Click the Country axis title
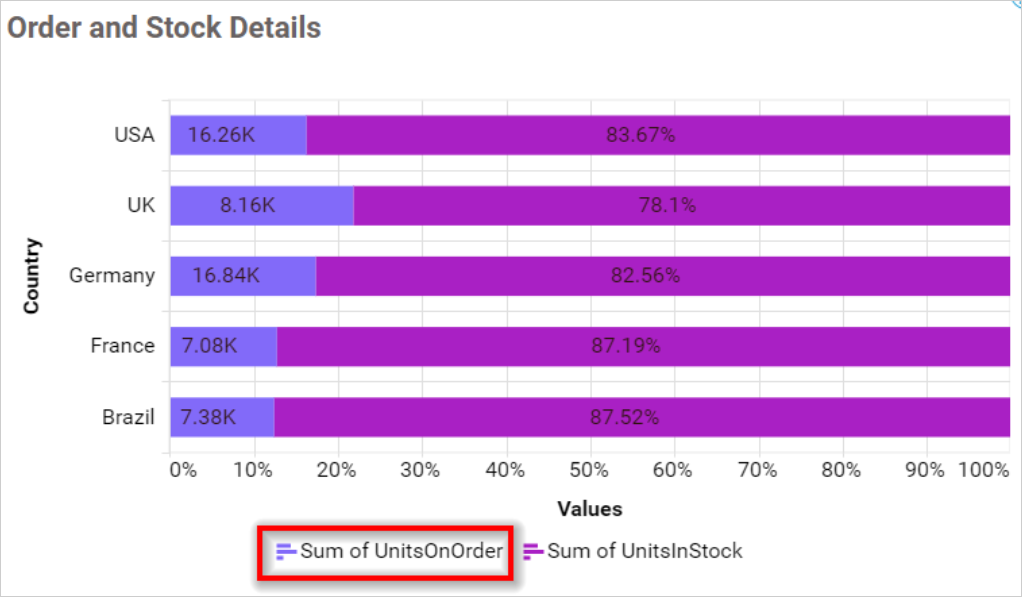This screenshot has width=1022, height=597. point(32,275)
